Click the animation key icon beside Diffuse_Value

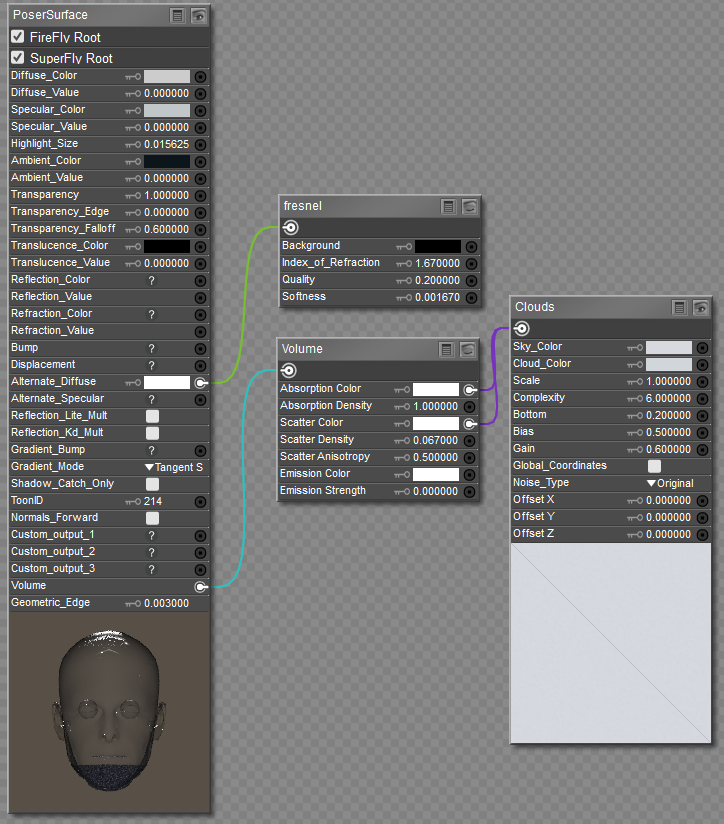tap(132, 93)
